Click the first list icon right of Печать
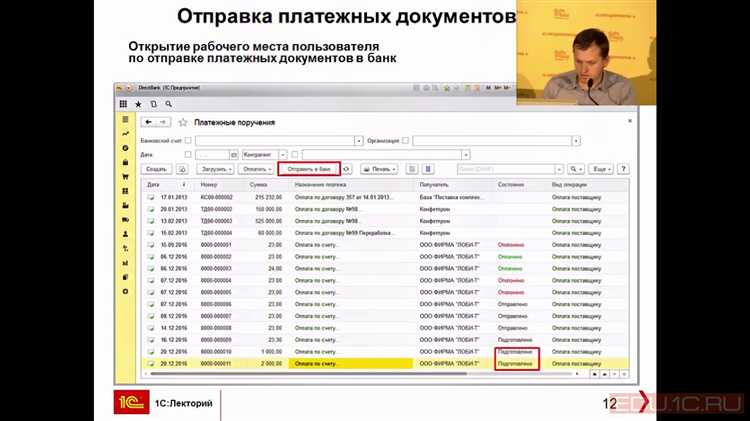 point(412,169)
